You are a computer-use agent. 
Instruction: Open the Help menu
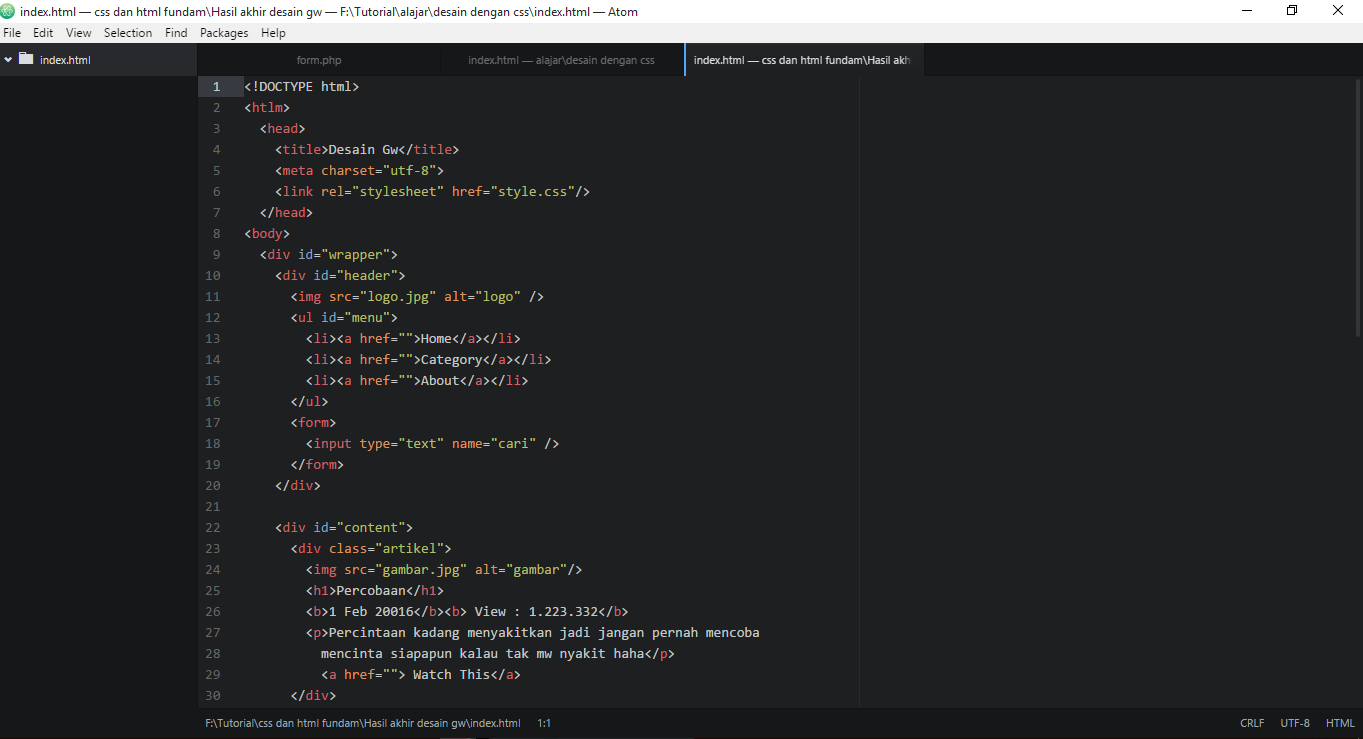tap(273, 32)
